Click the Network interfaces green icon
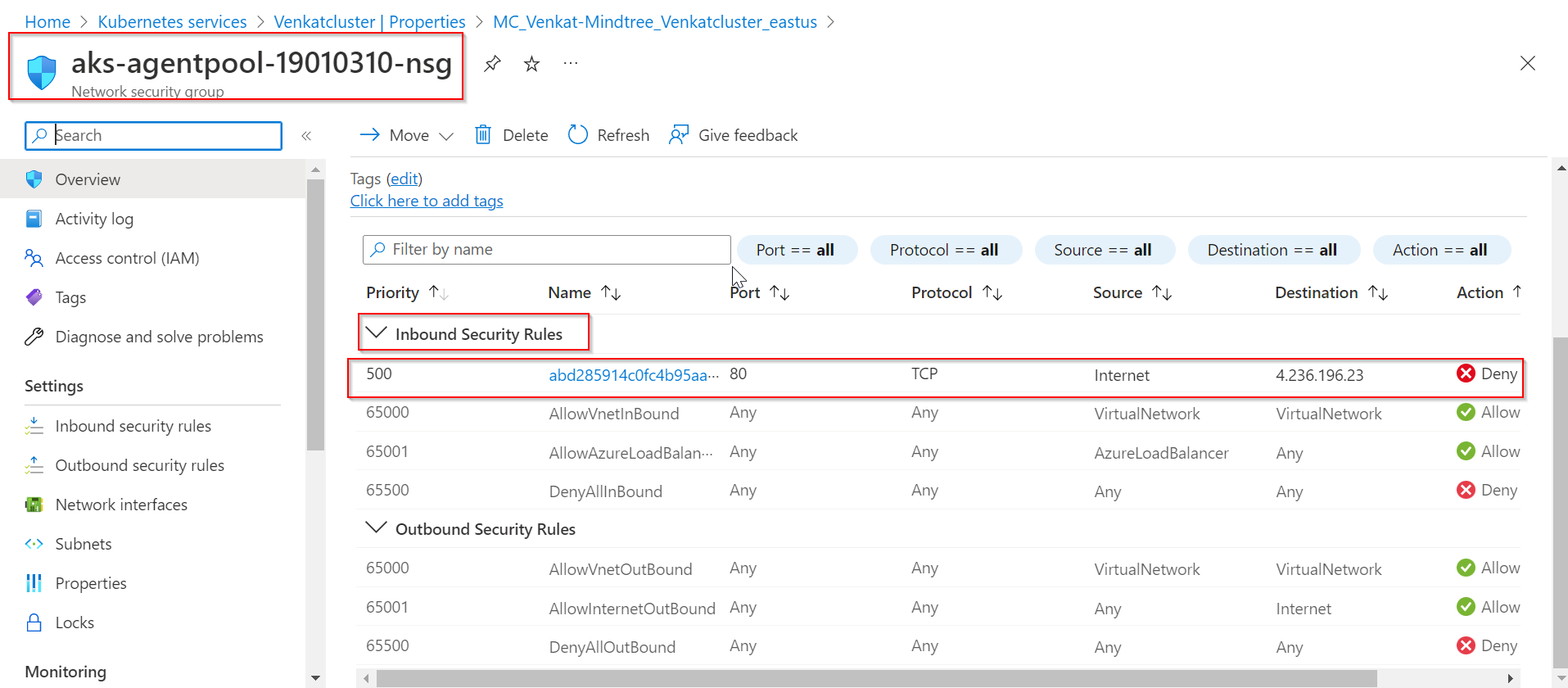Image resolution: width=1568 pixels, height=688 pixels. pyautogui.click(x=34, y=505)
